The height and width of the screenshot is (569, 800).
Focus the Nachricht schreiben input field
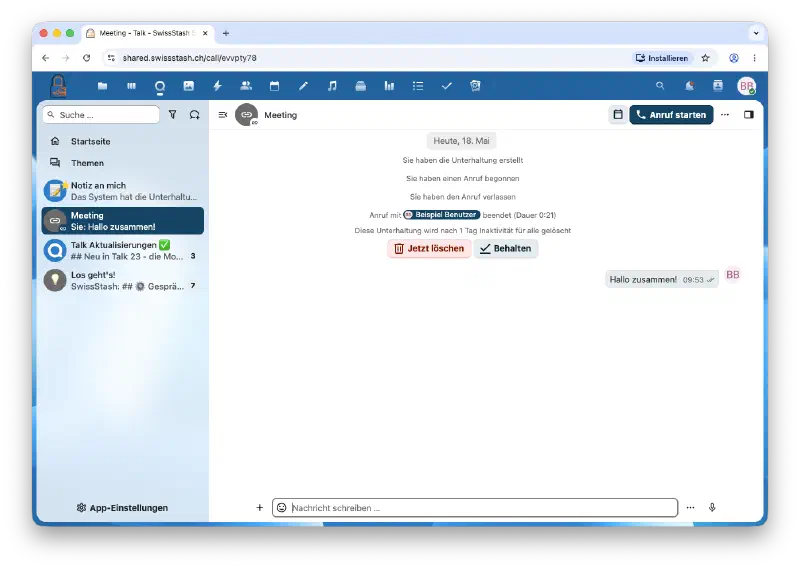[x=475, y=508]
